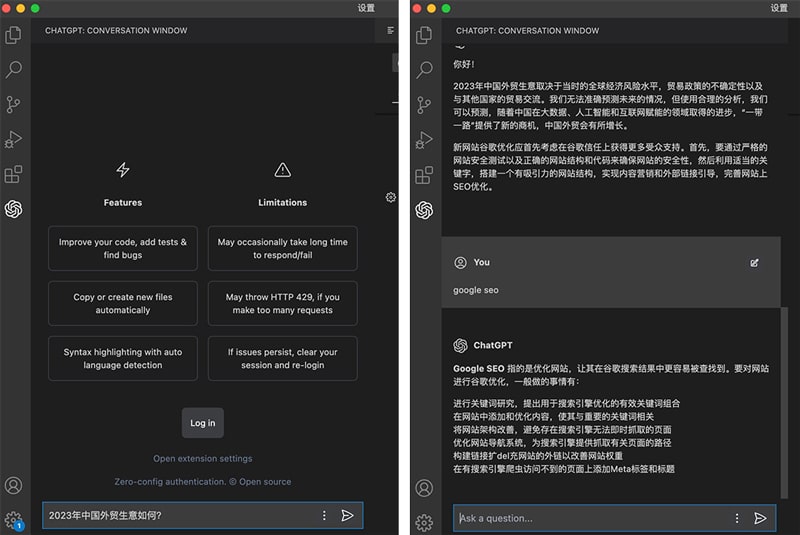Click the Log in button
Image resolution: width=800 pixels, height=535 pixels.
click(x=203, y=423)
